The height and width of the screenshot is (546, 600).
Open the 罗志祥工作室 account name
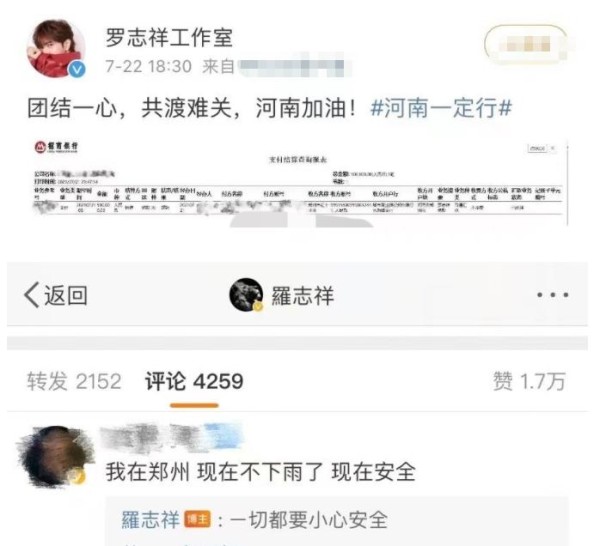tap(169, 37)
